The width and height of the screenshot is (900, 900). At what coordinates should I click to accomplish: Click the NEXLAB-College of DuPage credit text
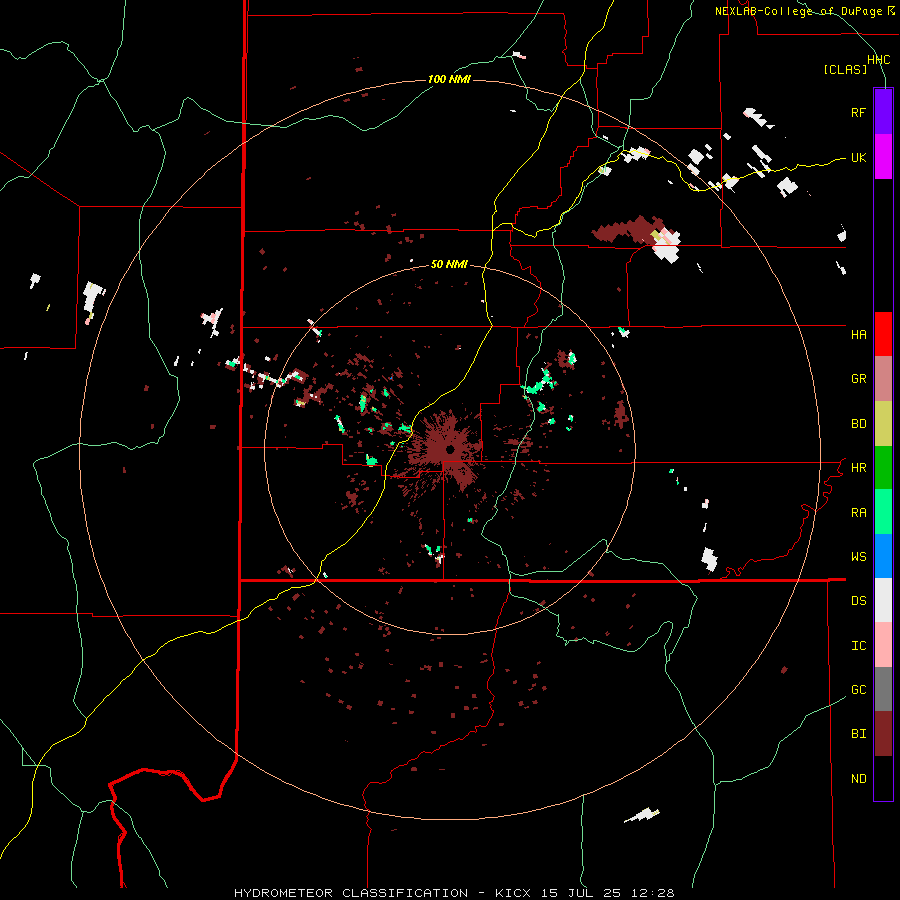tap(804, 11)
